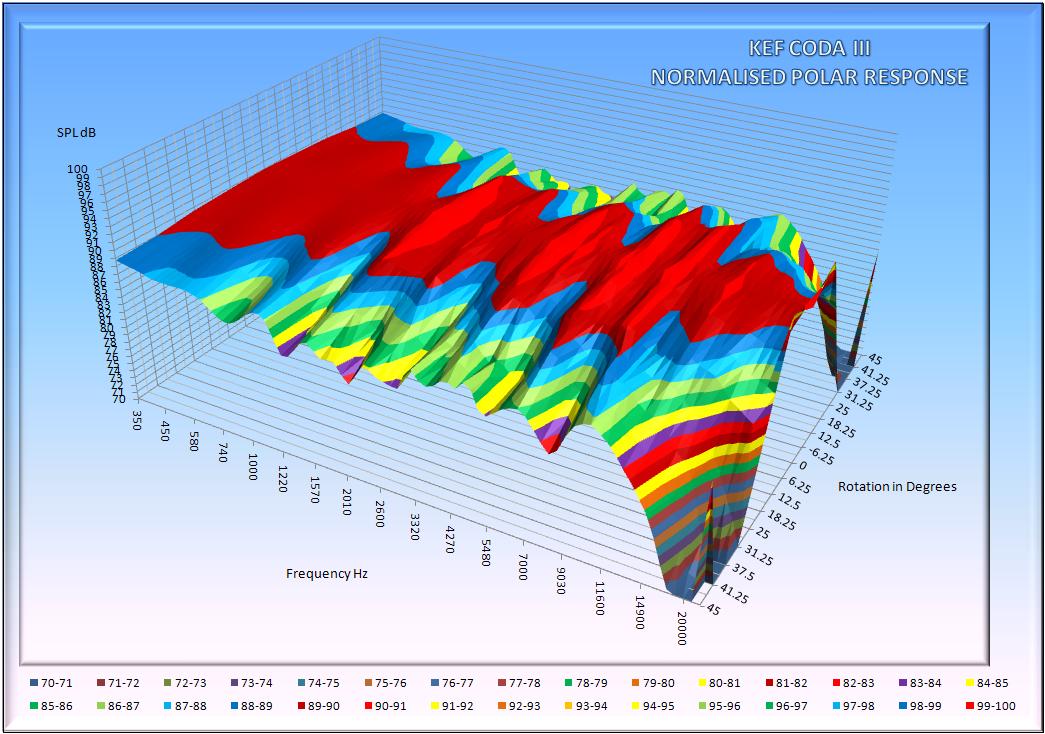Click the 11600 frequency axis label
1045x734 pixels.
pyautogui.click(x=600, y=599)
